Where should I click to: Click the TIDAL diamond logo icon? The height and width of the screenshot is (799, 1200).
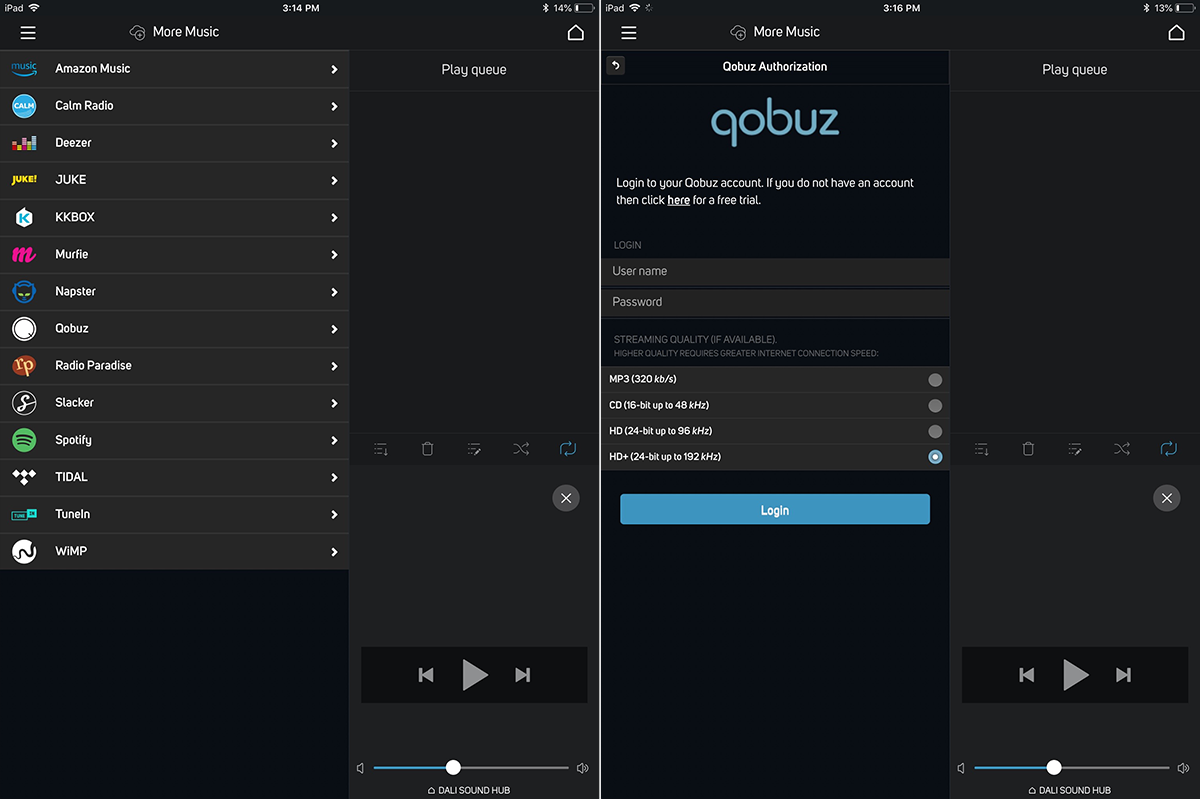point(24,477)
